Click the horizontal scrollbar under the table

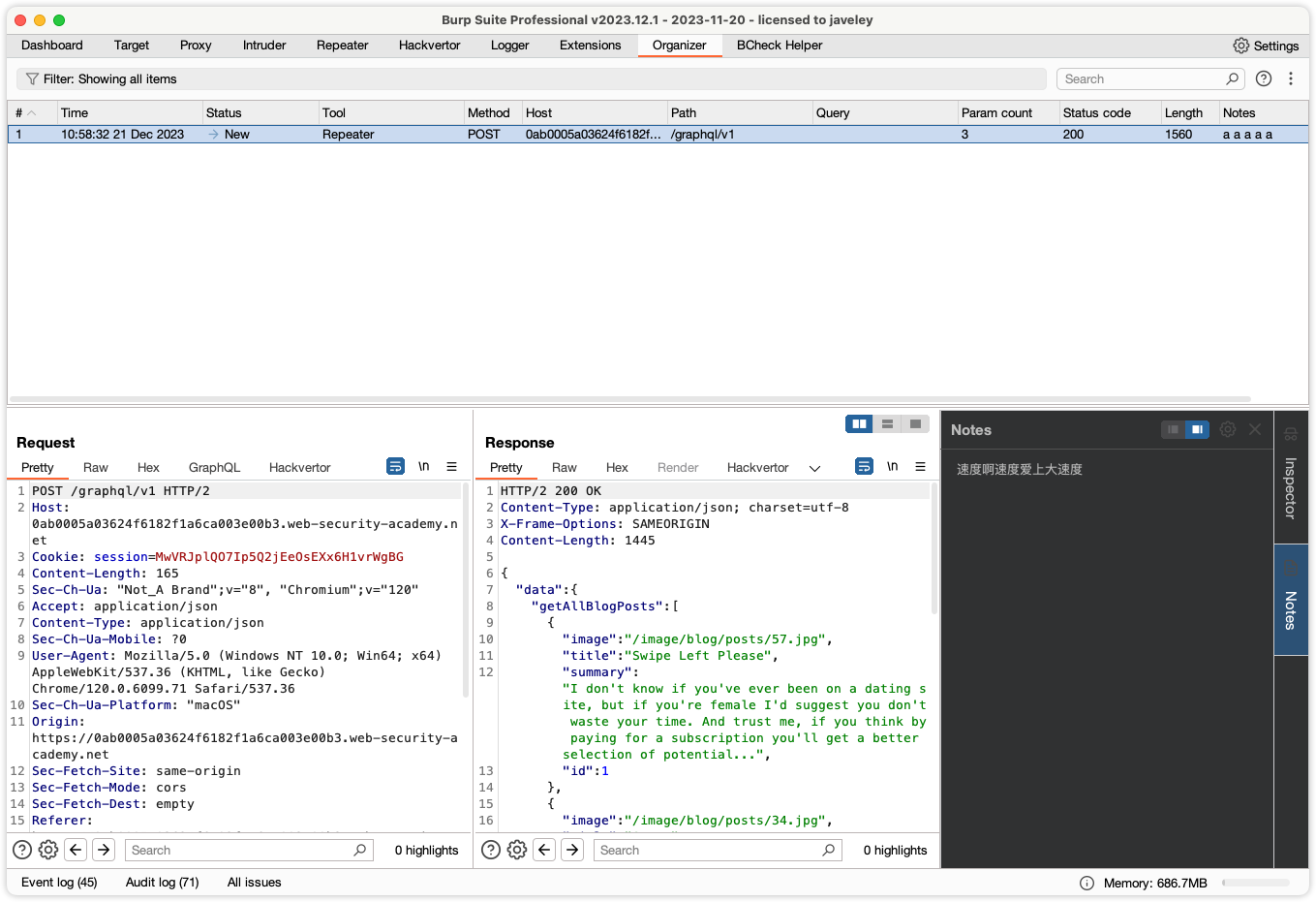coord(629,399)
